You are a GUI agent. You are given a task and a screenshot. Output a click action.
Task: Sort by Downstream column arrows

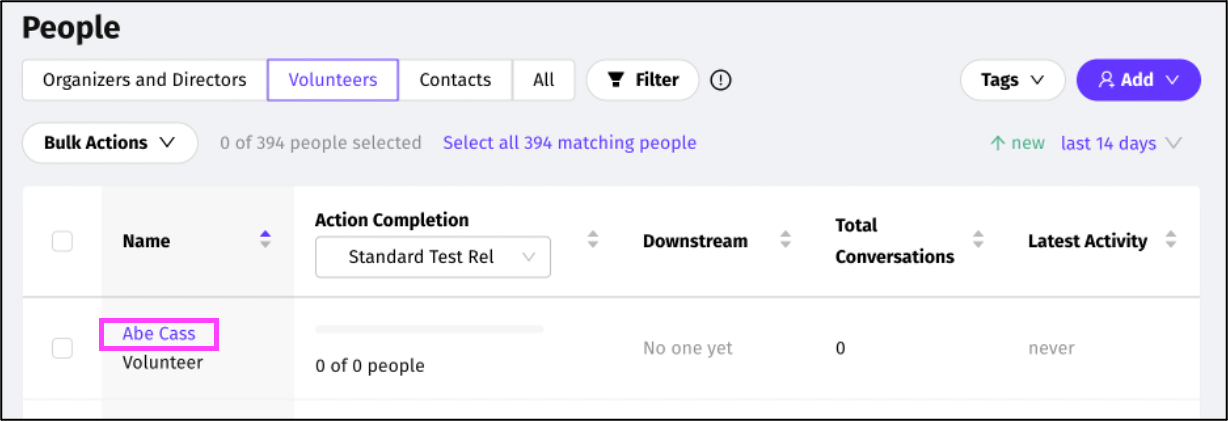pyautogui.click(x=785, y=240)
